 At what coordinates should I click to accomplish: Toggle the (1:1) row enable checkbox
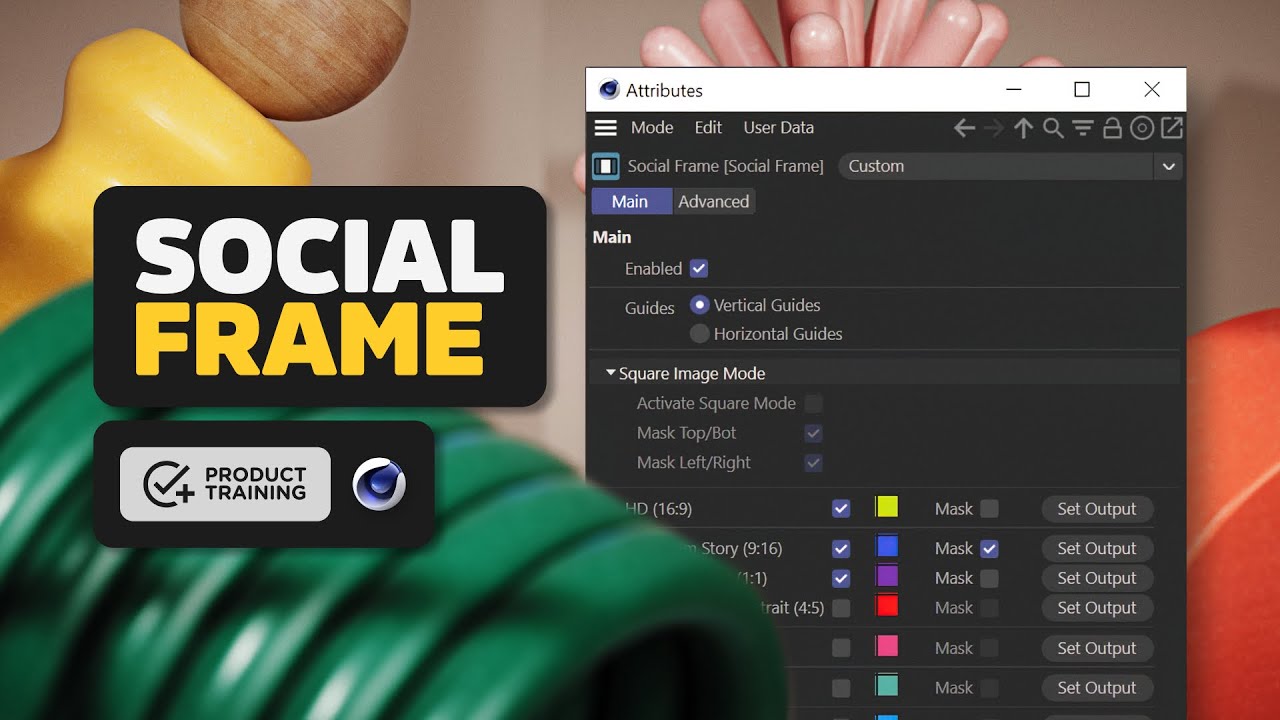841,578
